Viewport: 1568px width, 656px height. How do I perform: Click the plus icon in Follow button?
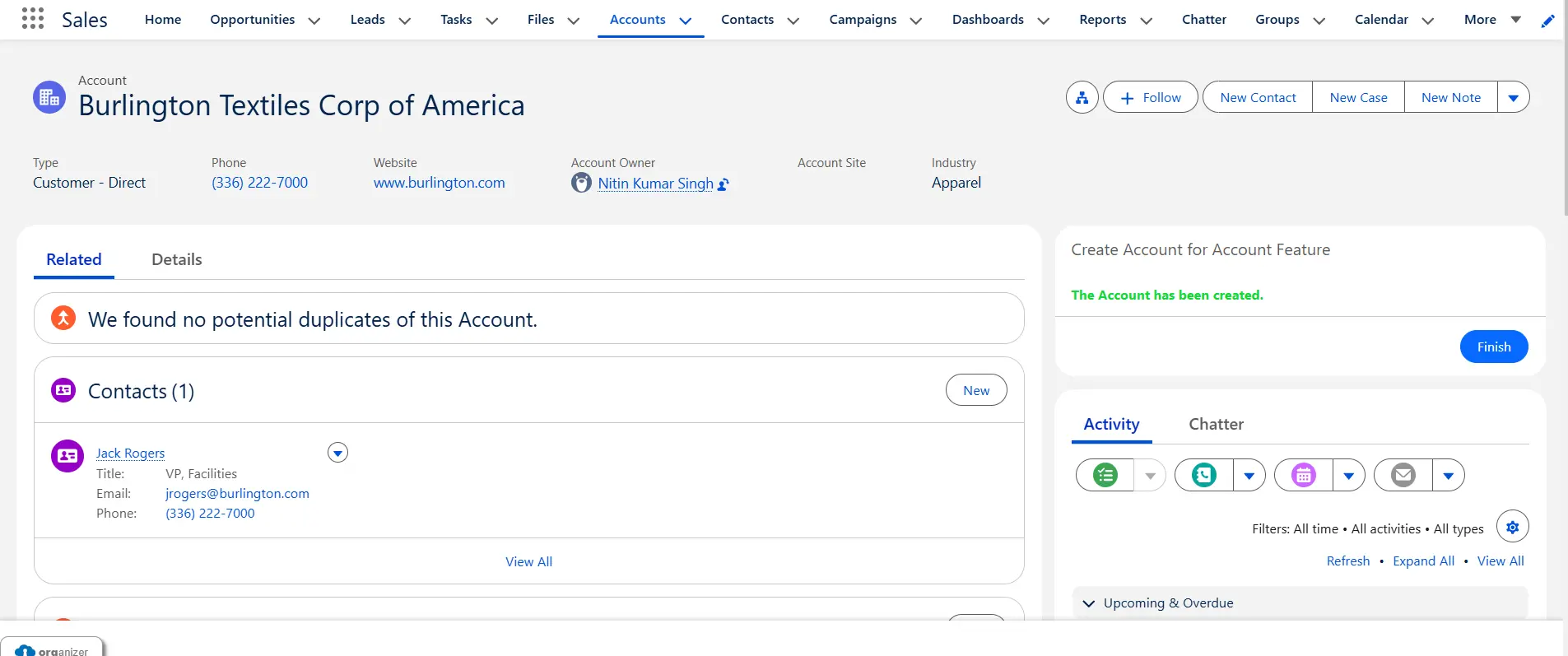1127,98
